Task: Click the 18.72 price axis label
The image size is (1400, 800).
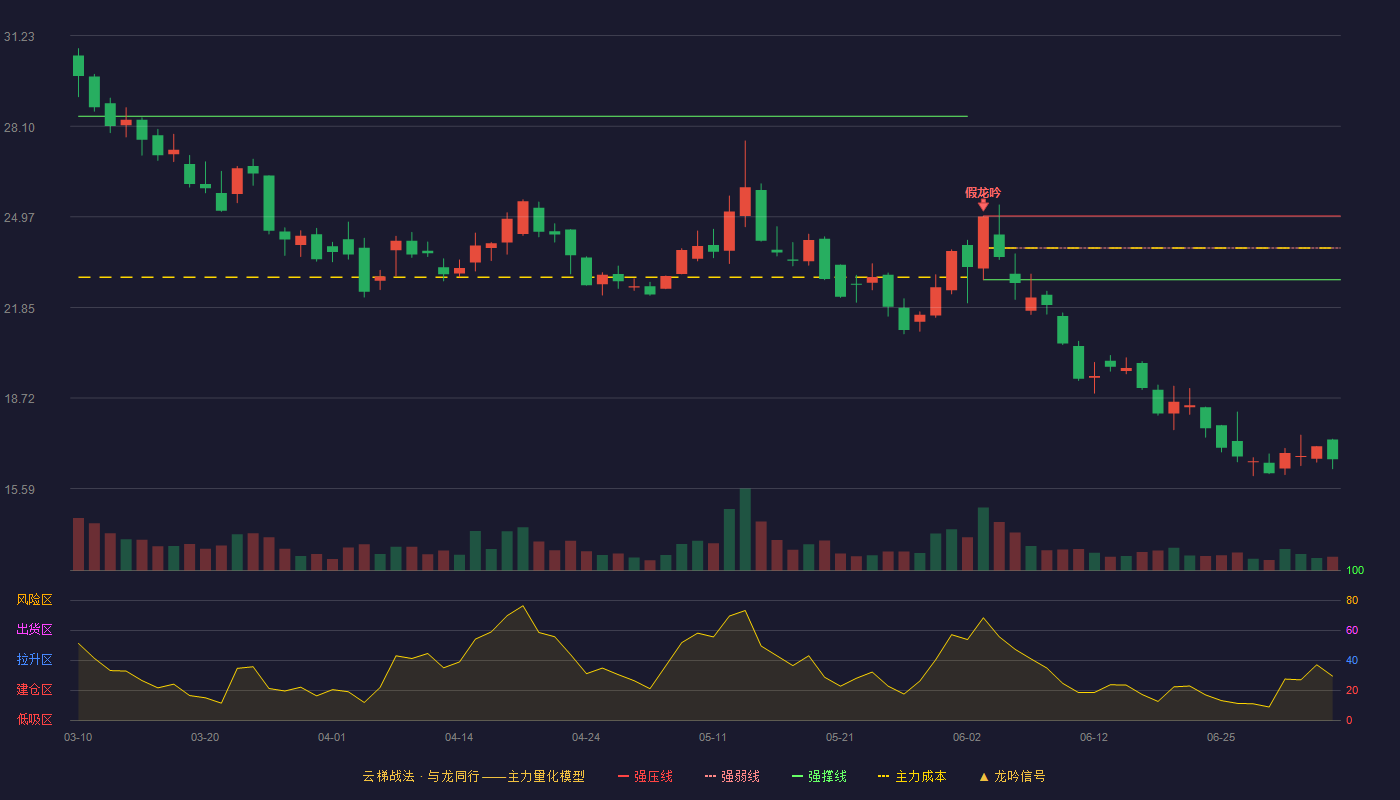Action: pyautogui.click(x=19, y=399)
